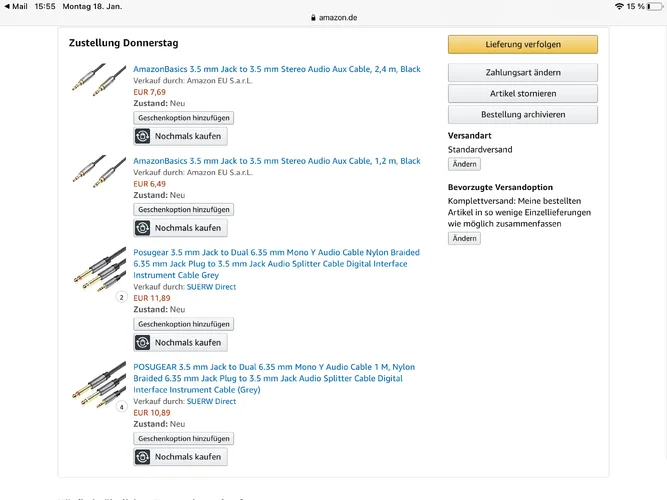The image size is (667, 500).
Task: Tap the lock icon beside amazon.de
Action: (313, 18)
